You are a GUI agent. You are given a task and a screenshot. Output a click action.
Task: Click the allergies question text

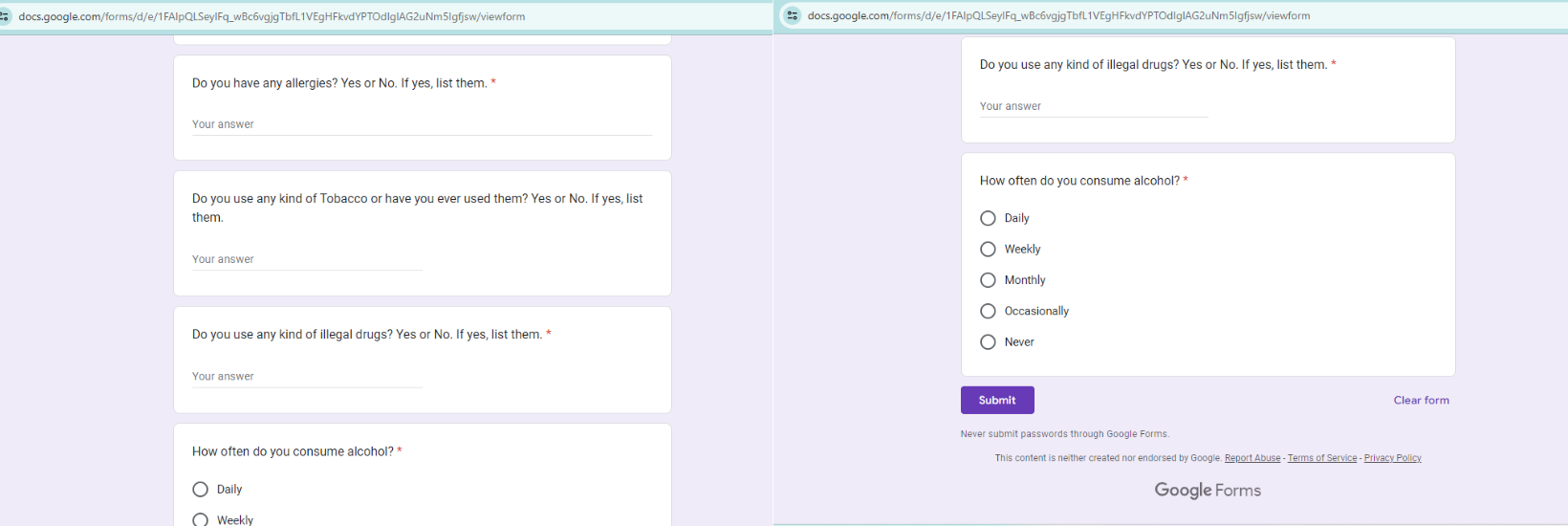coord(339,83)
